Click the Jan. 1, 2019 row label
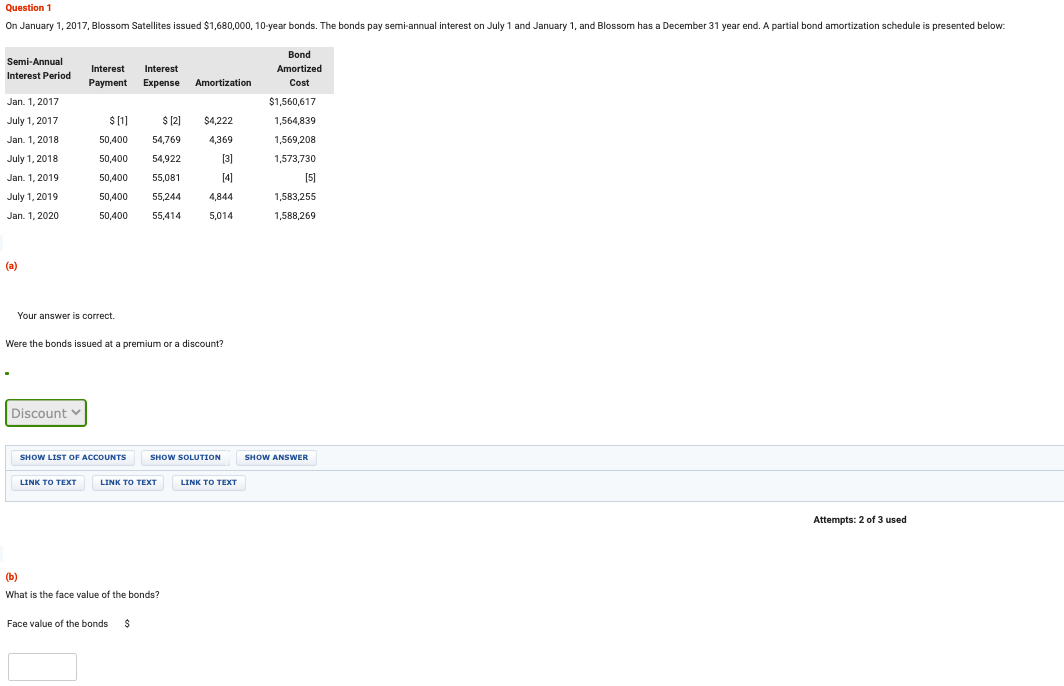The image size is (1064, 686). click(33, 178)
